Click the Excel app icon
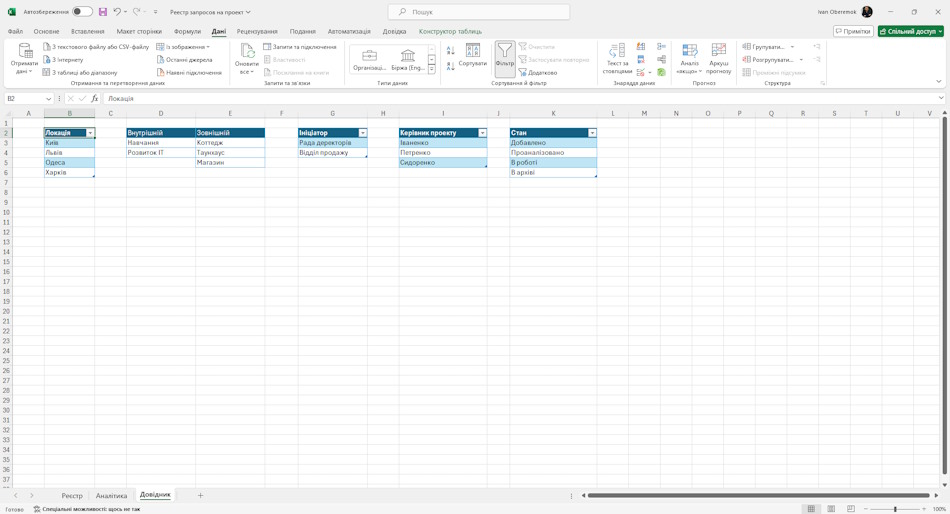 point(12,12)
